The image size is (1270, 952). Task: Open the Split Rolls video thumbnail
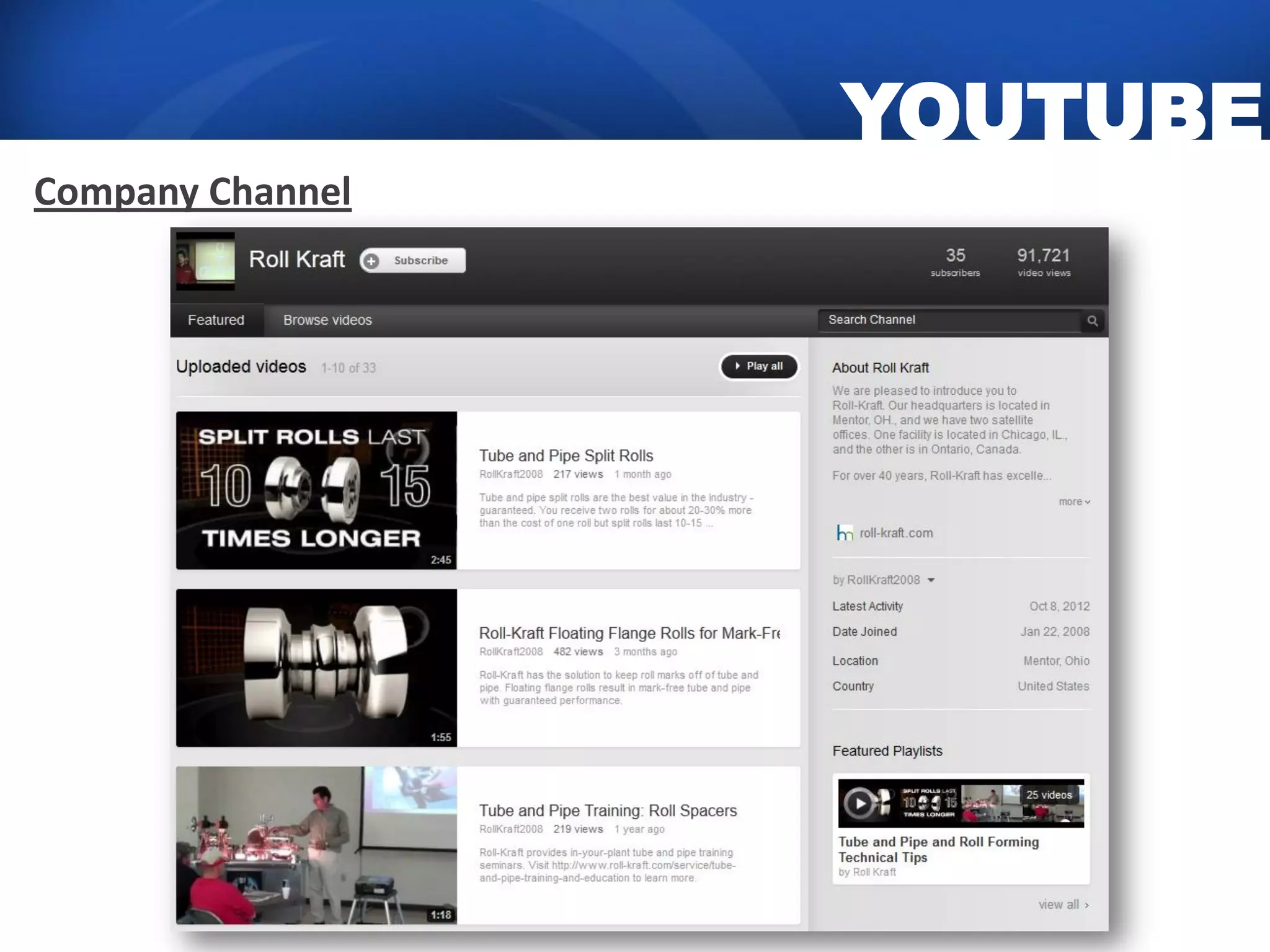[x=316, y=490]
